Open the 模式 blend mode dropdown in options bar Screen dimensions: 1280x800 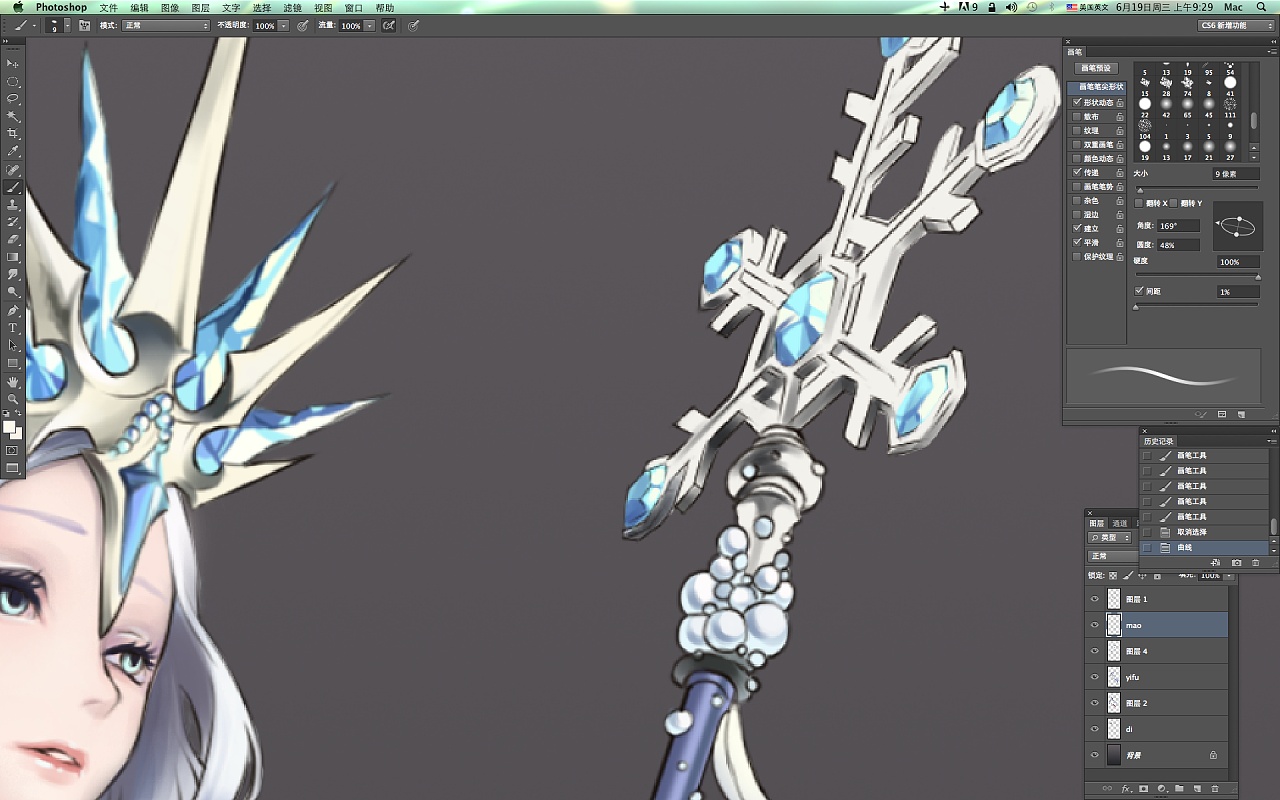click(x=165, y=25)
